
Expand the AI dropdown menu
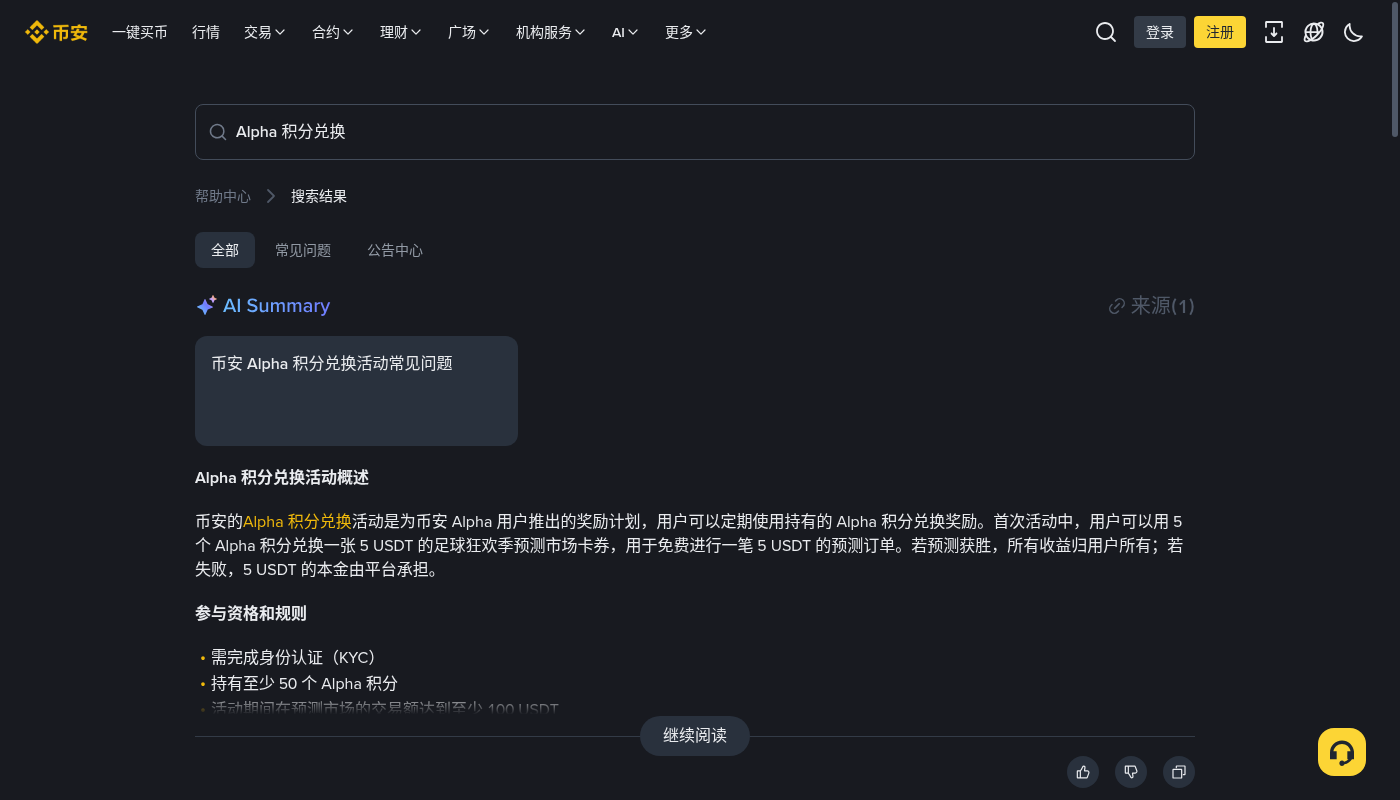click(625, 32)
